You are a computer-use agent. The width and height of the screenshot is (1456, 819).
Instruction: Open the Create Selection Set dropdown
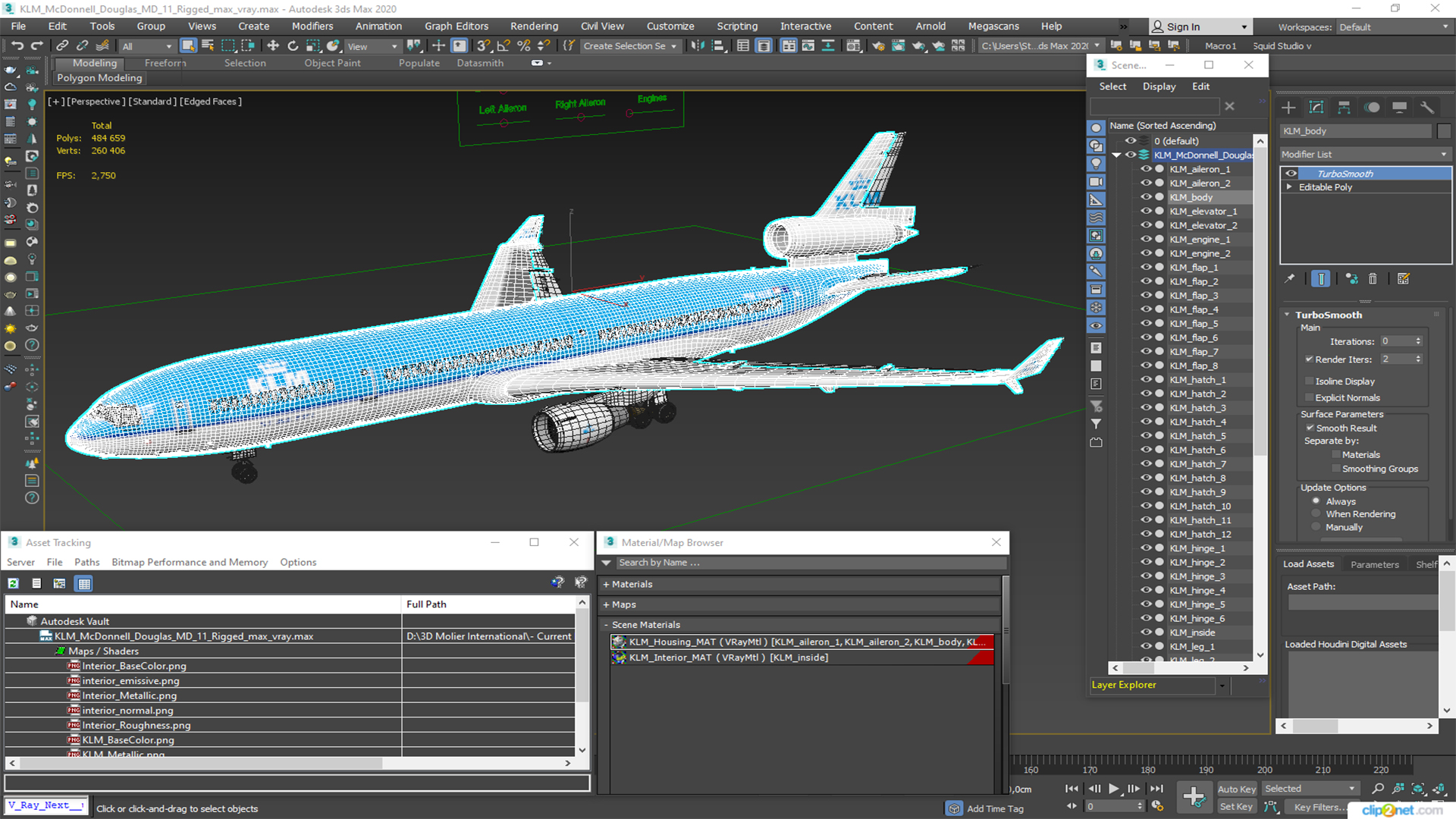pyautogui.click(x=630, y=46)
